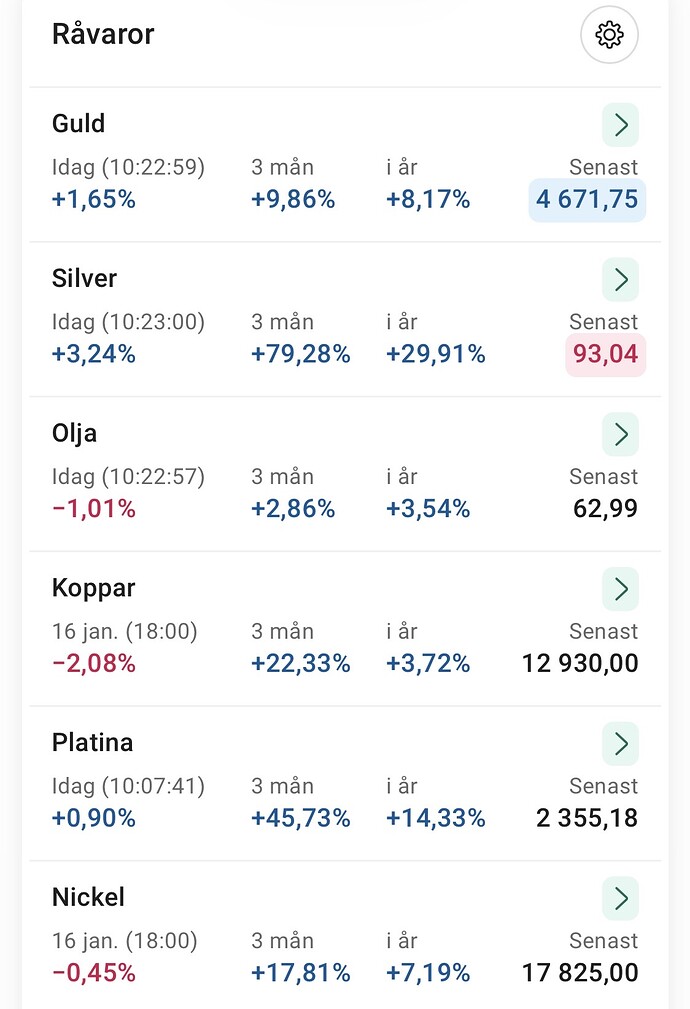Image resolution: width=690 pixels, height=1009 pixels.
Task: Open Guld details with arrow icon
Action: [620, 125]
